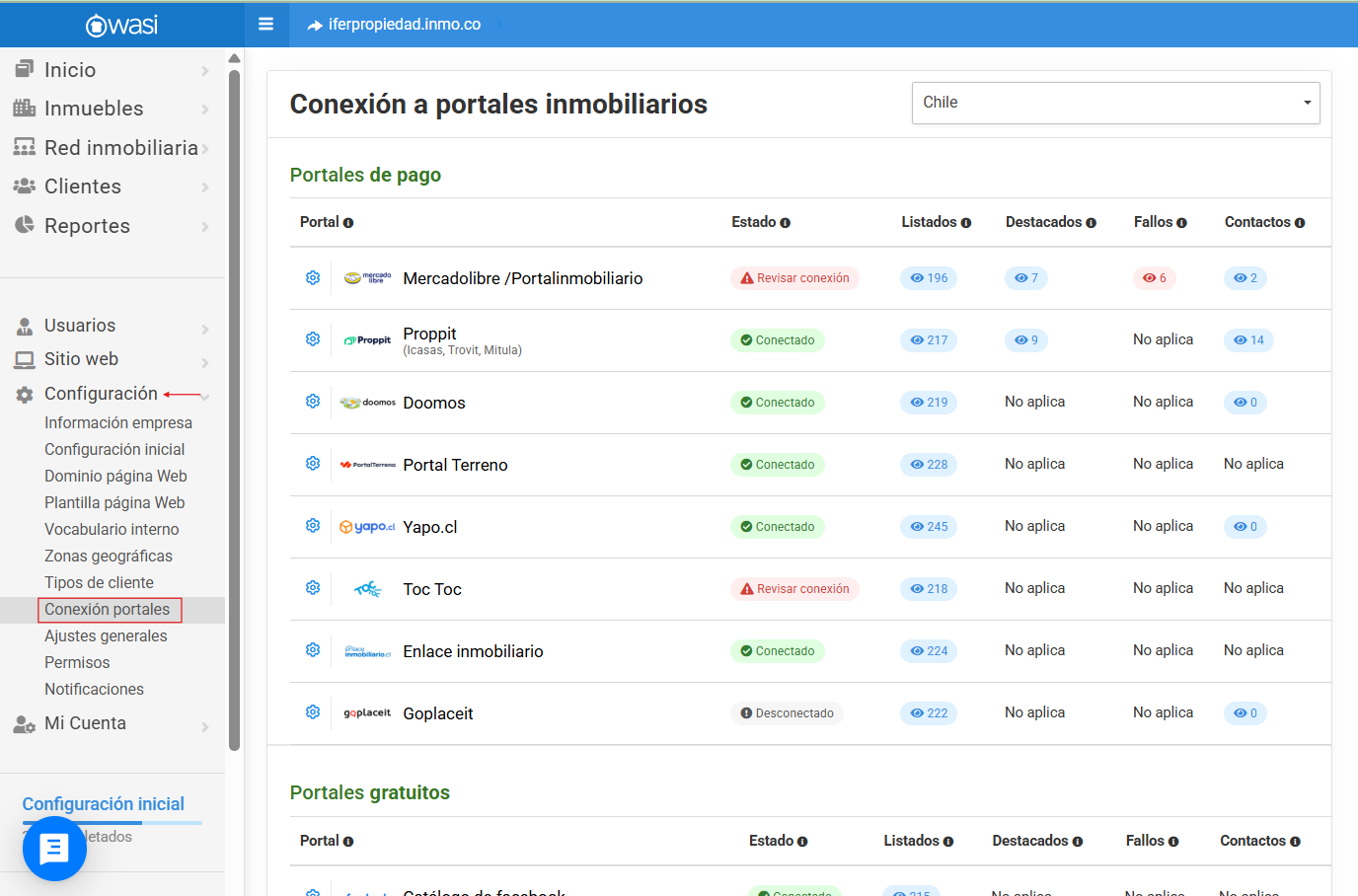Open settings gear for Enlace inmobiliario

313,650
